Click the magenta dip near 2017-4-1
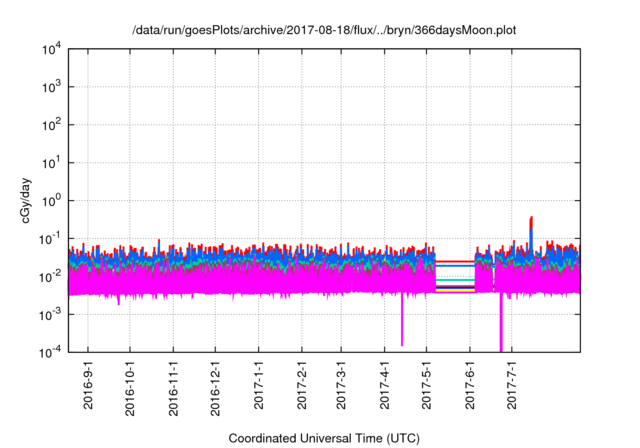The width and height of the screenshot is (640, 448). [x=402, y=325]
